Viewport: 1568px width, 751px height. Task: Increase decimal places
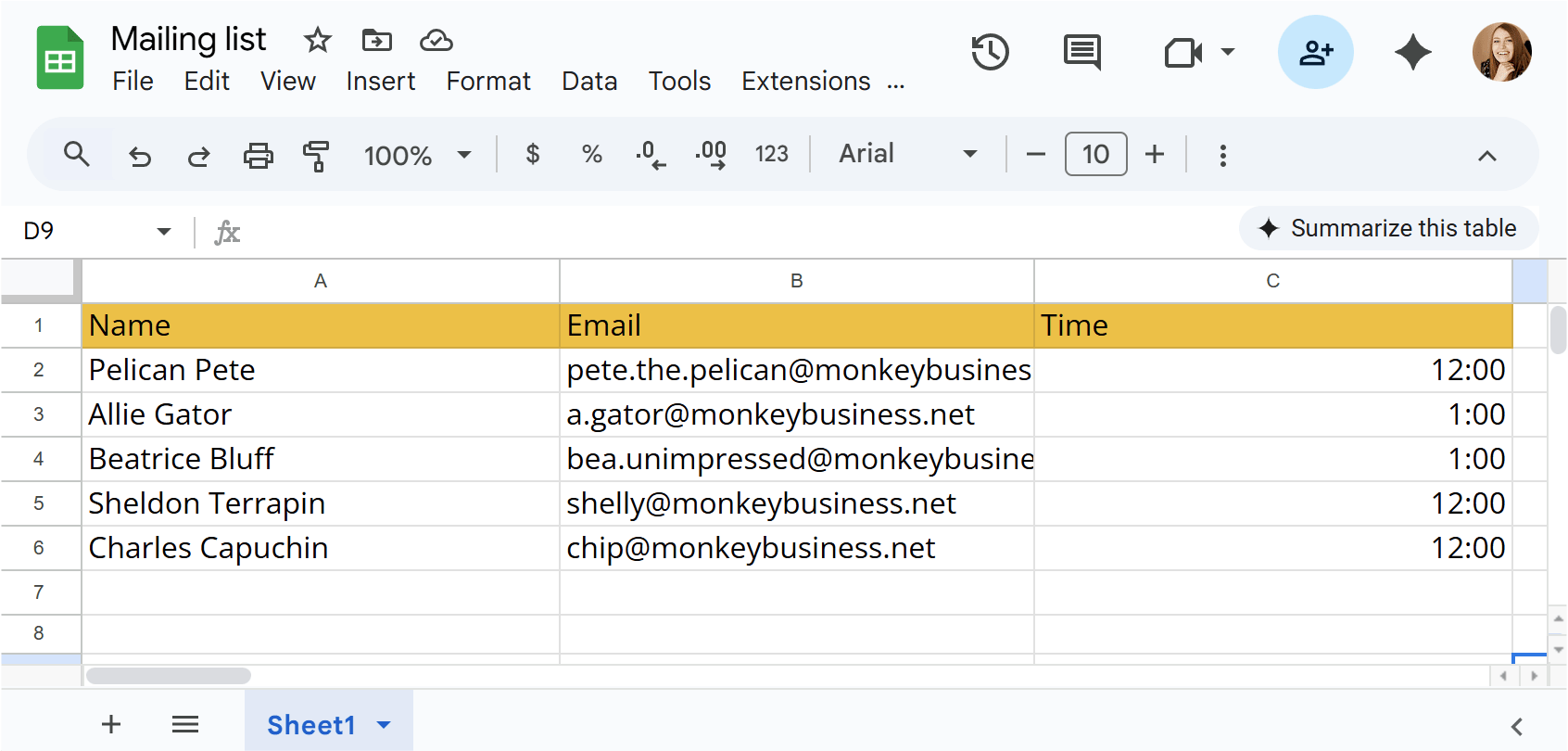click(x=711, y=155)
